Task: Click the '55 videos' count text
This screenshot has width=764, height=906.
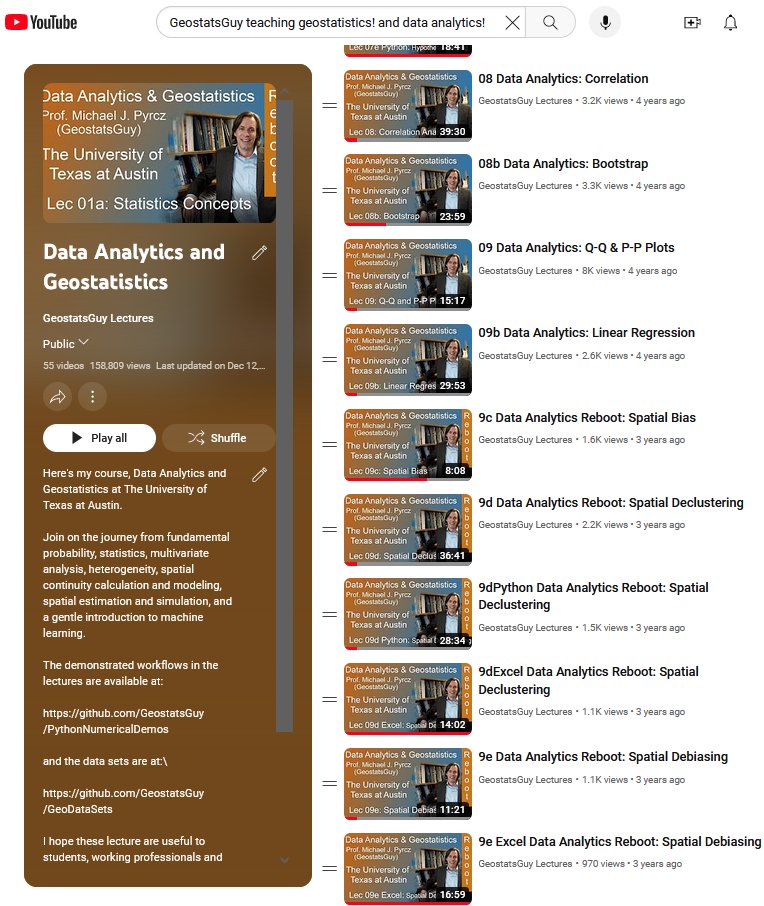Action: point(63,366)
